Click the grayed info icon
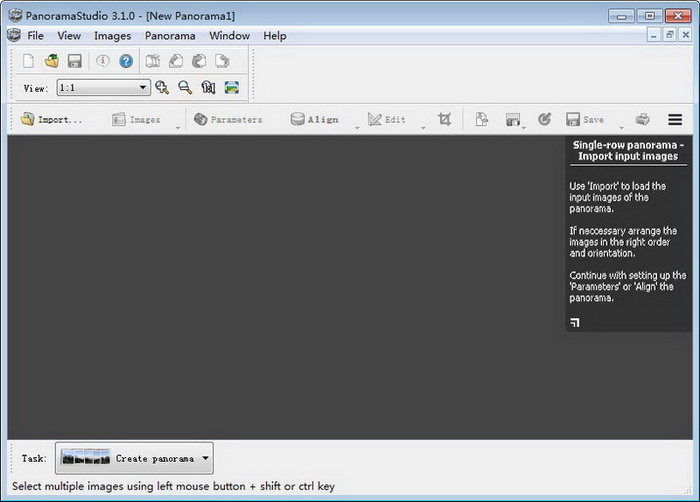Viewport: 700px width, 502px height. pos(103,61)
